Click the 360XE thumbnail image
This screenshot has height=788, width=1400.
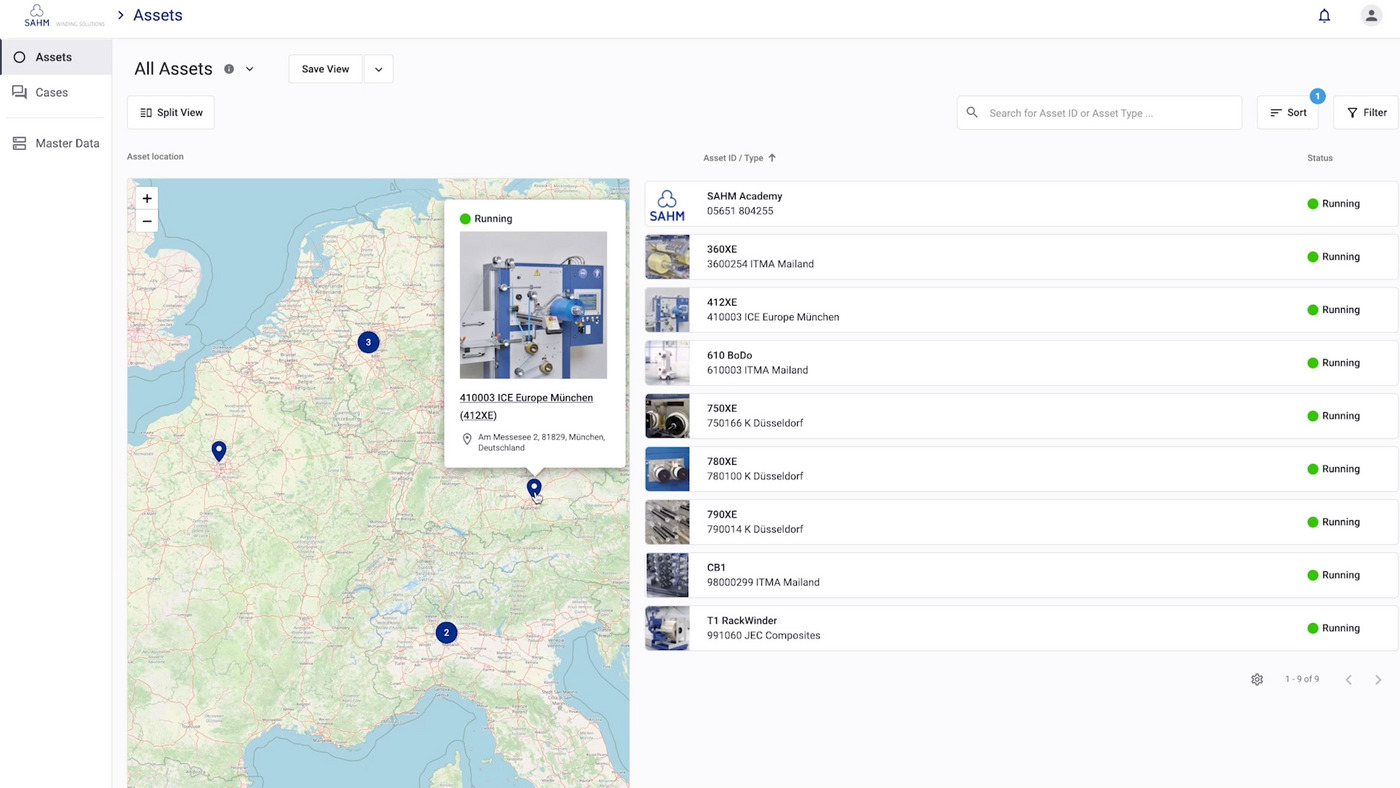click(x=667, y=257)
